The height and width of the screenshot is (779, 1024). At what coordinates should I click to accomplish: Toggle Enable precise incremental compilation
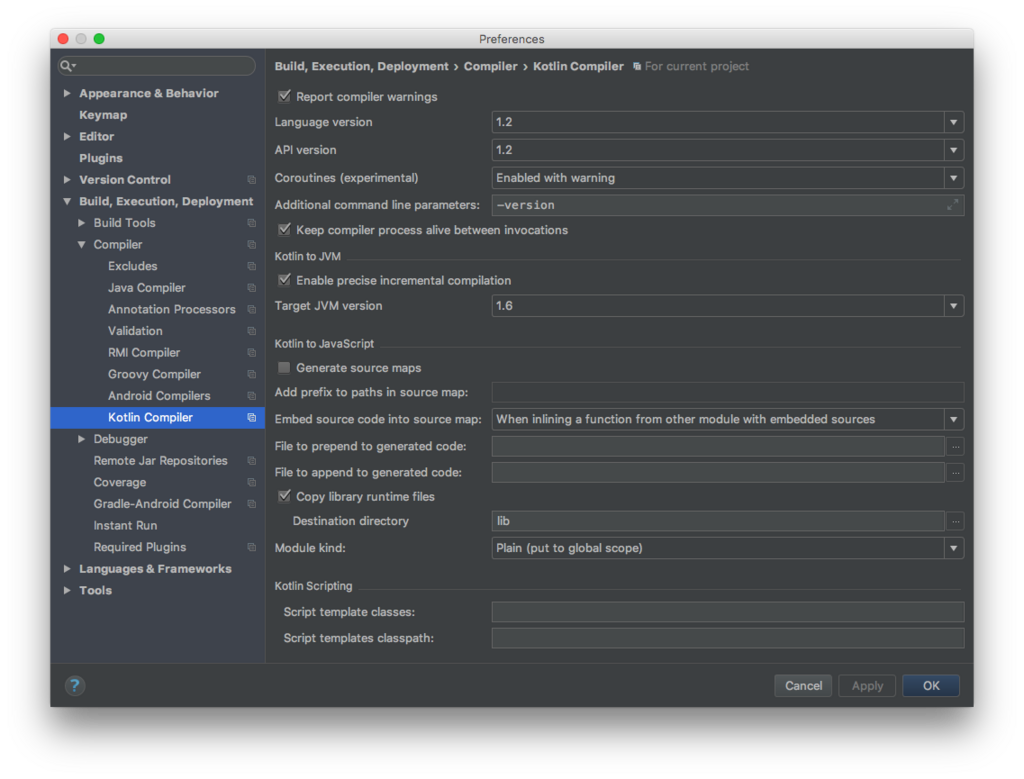(284, 279)
